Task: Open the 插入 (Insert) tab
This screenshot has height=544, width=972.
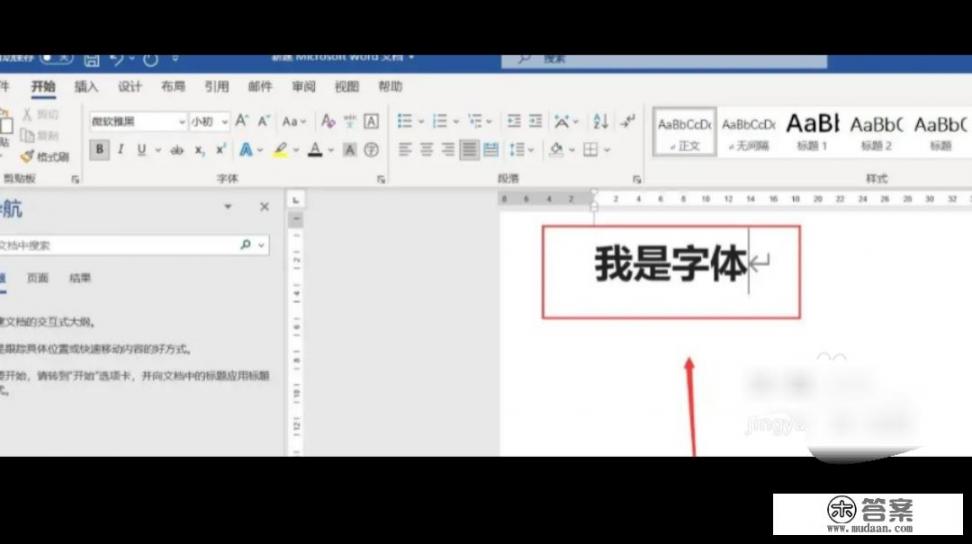Action: [86, 87]
